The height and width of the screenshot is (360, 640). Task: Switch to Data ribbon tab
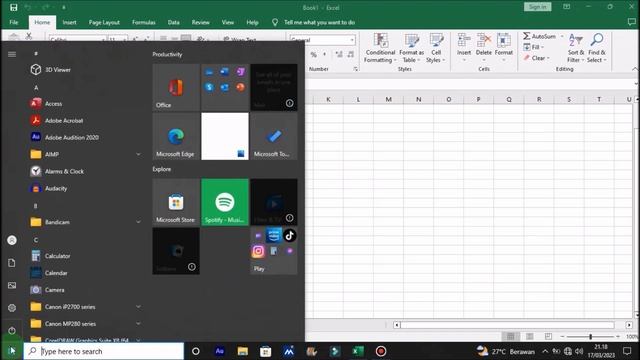pos(173,22)
